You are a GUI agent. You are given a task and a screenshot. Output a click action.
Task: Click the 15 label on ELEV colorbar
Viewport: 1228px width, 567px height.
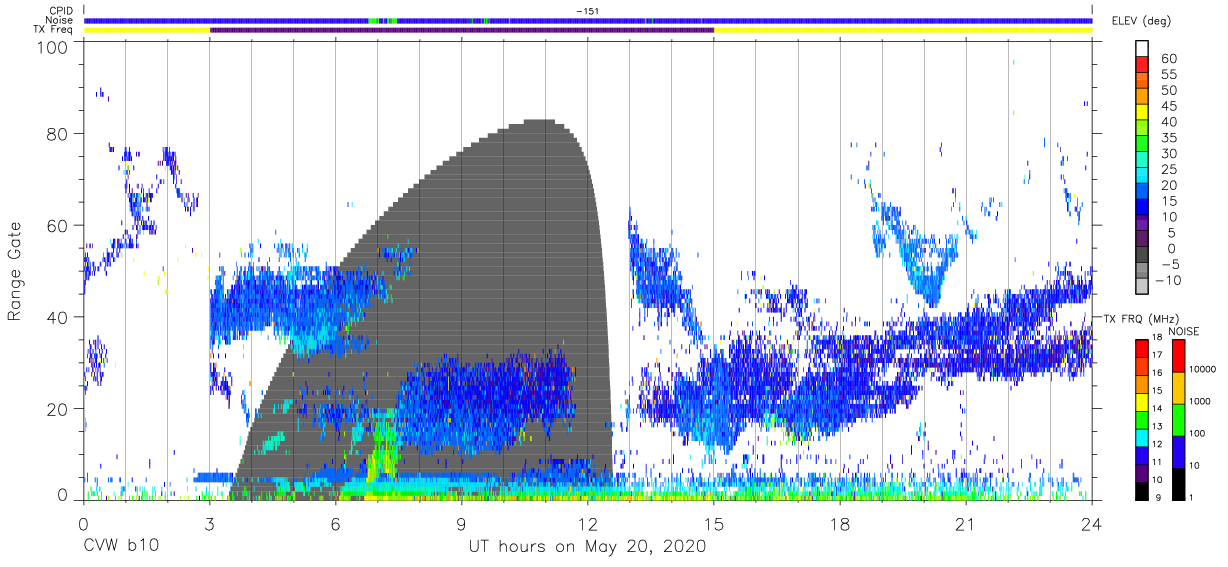click(x=1168, y=201)
